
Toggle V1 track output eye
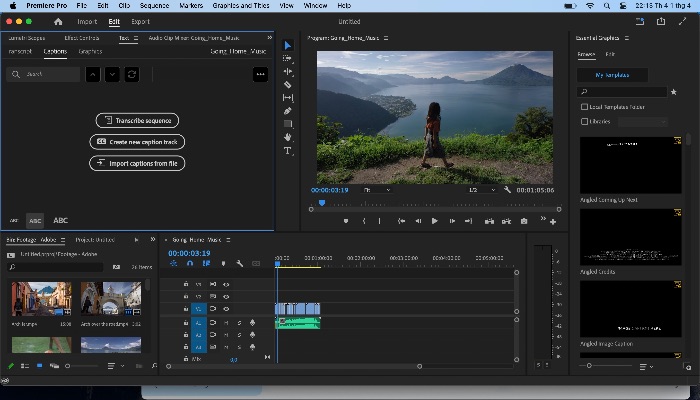pos(226,308)
